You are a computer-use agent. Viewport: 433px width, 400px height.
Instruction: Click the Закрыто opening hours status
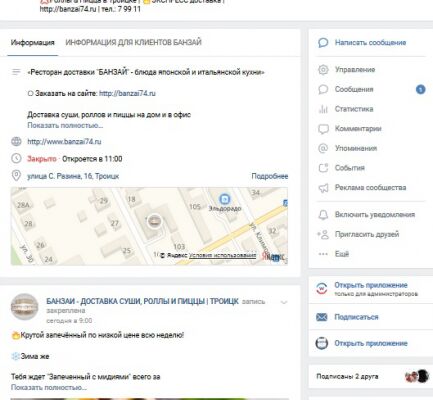click(x=42, y=159)
